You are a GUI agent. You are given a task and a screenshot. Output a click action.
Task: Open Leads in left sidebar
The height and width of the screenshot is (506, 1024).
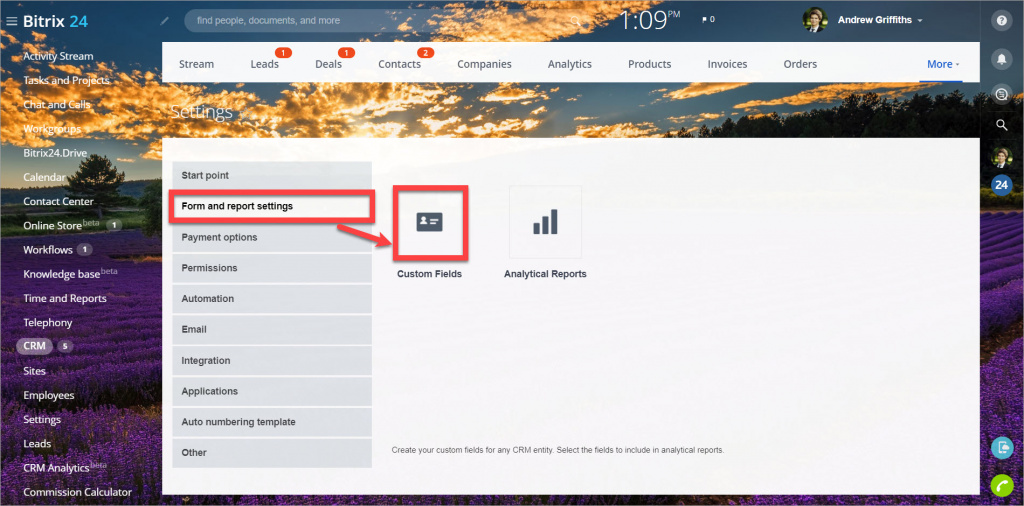[37, 443]
